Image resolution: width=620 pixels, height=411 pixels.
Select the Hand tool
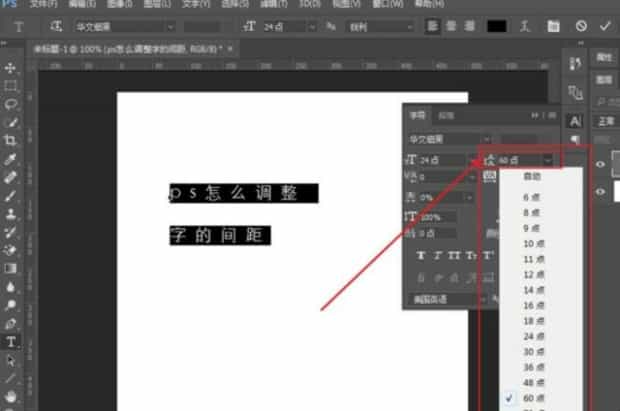[x=11, y=397]
